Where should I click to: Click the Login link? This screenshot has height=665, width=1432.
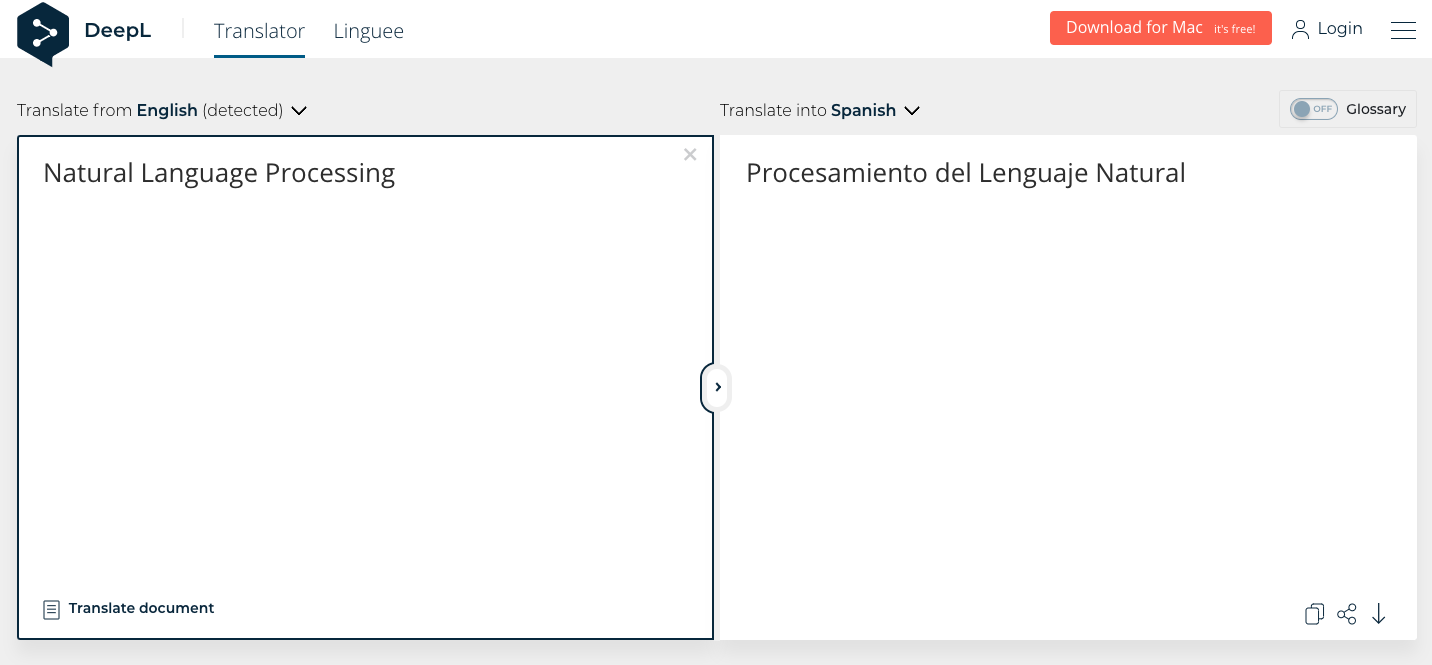point(1340,28)
